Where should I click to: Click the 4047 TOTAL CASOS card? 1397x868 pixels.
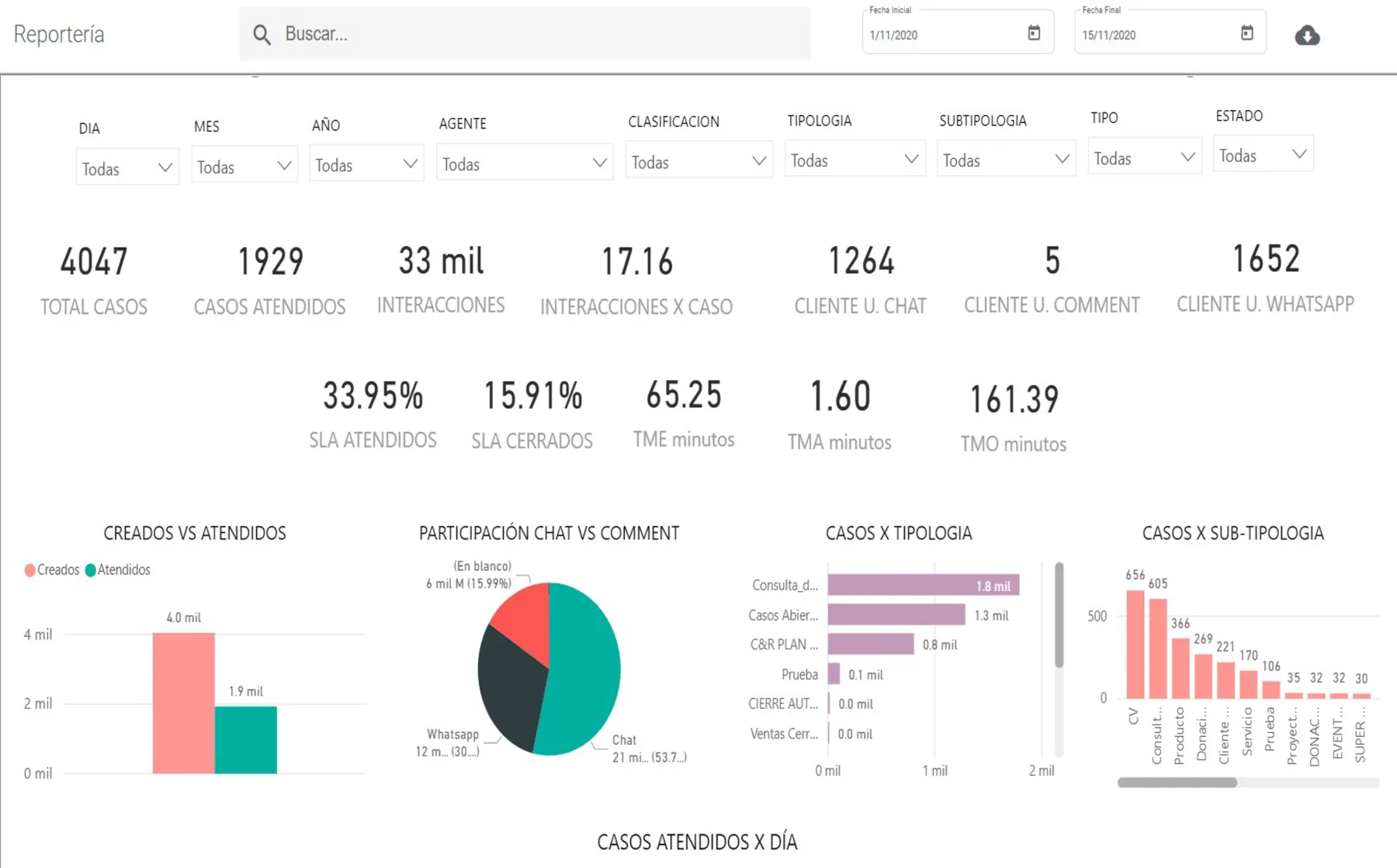[x=94, y=281]
